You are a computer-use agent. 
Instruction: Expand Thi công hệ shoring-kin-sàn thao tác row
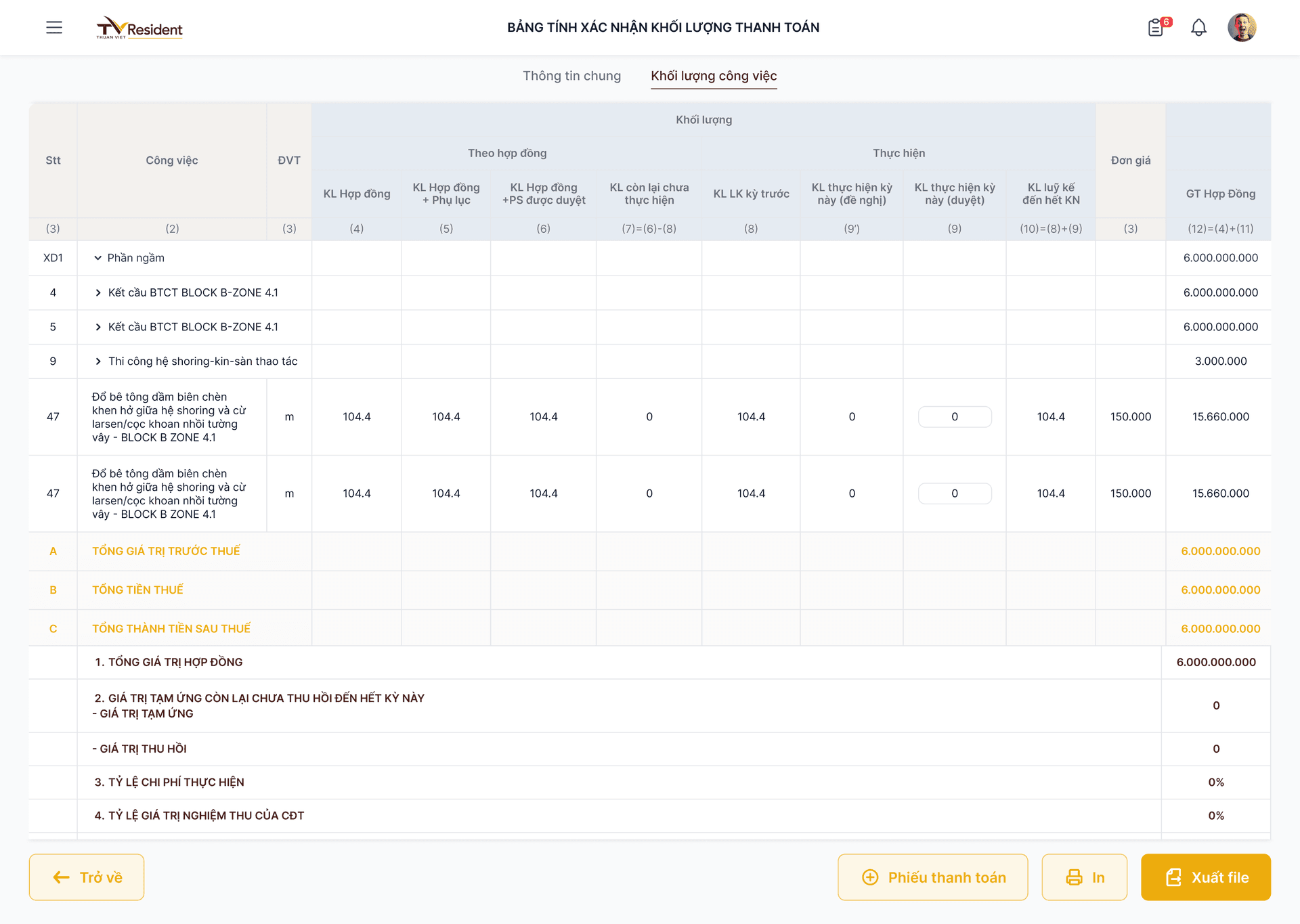click(x=98, y=361)
